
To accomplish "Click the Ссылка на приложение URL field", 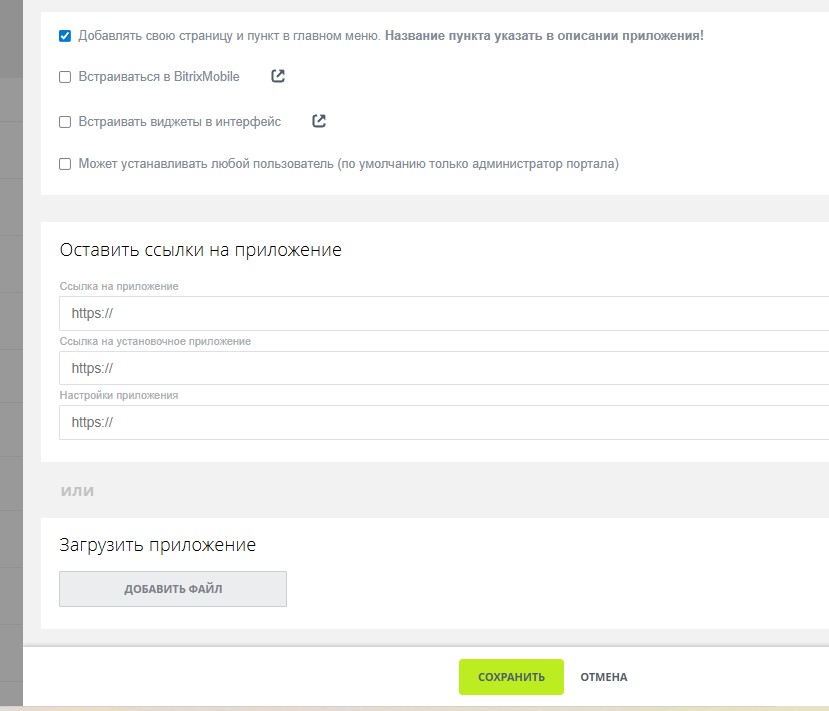I will [x=300, y=313].
